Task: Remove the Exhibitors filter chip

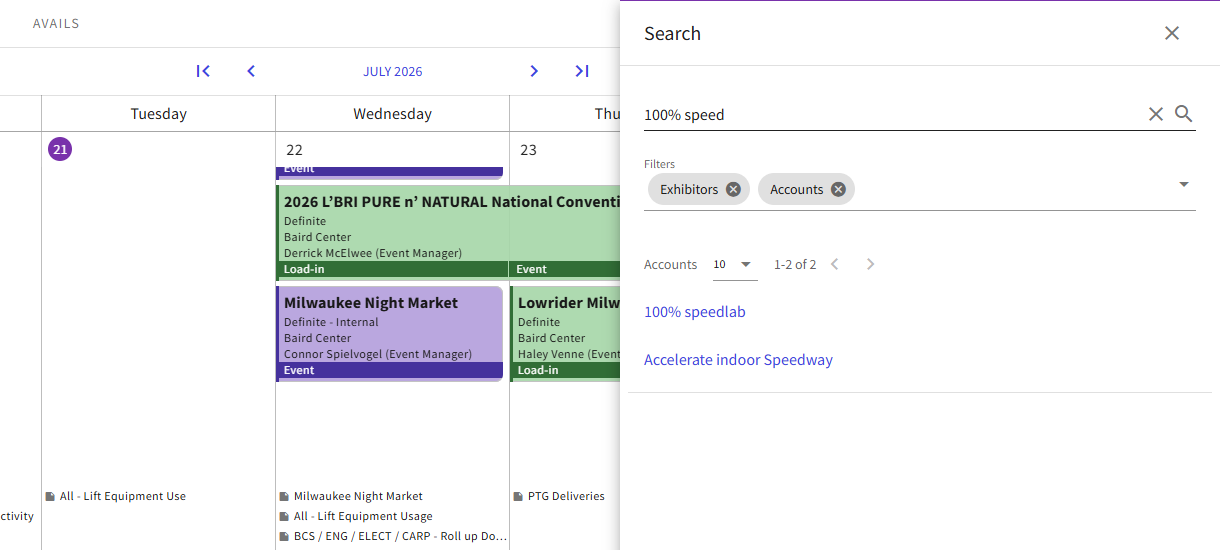Action: (x=733, y=189)
